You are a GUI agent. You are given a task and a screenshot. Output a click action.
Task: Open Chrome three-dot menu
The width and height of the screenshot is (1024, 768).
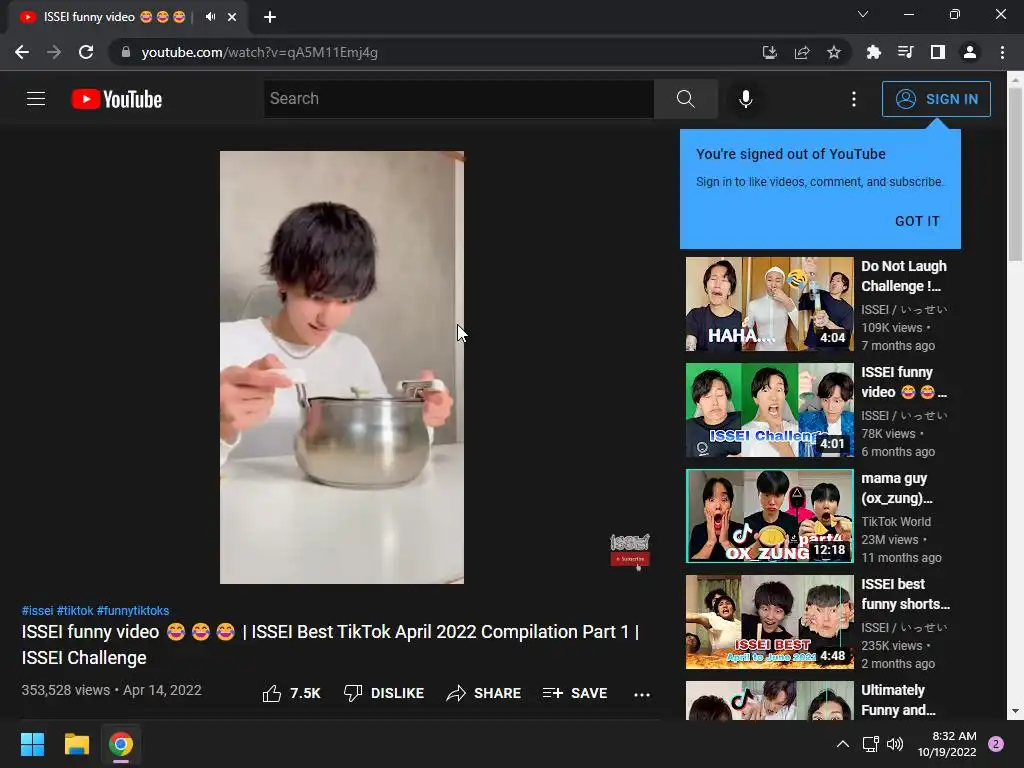pyautogui.click(x=1002, y=52)
